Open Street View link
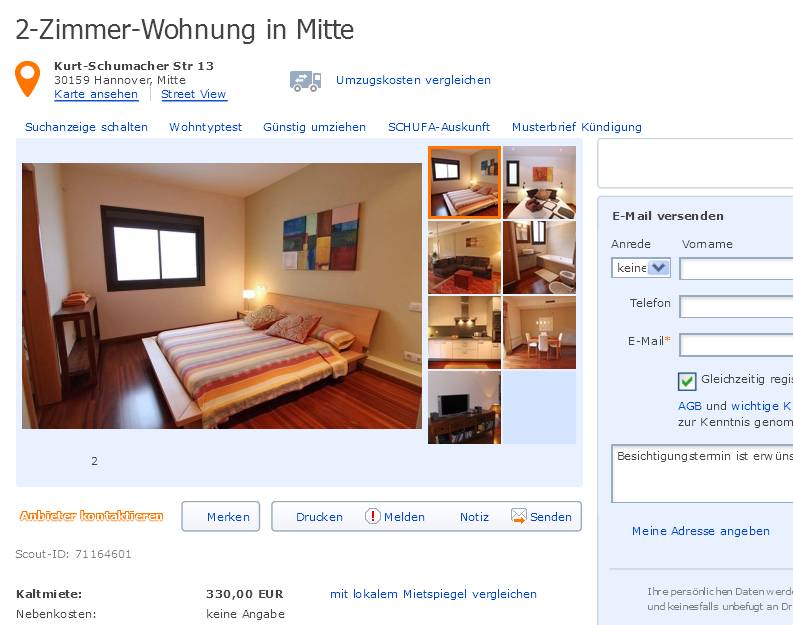Viewport: 793px width, 625px height. tap(194, 95)
